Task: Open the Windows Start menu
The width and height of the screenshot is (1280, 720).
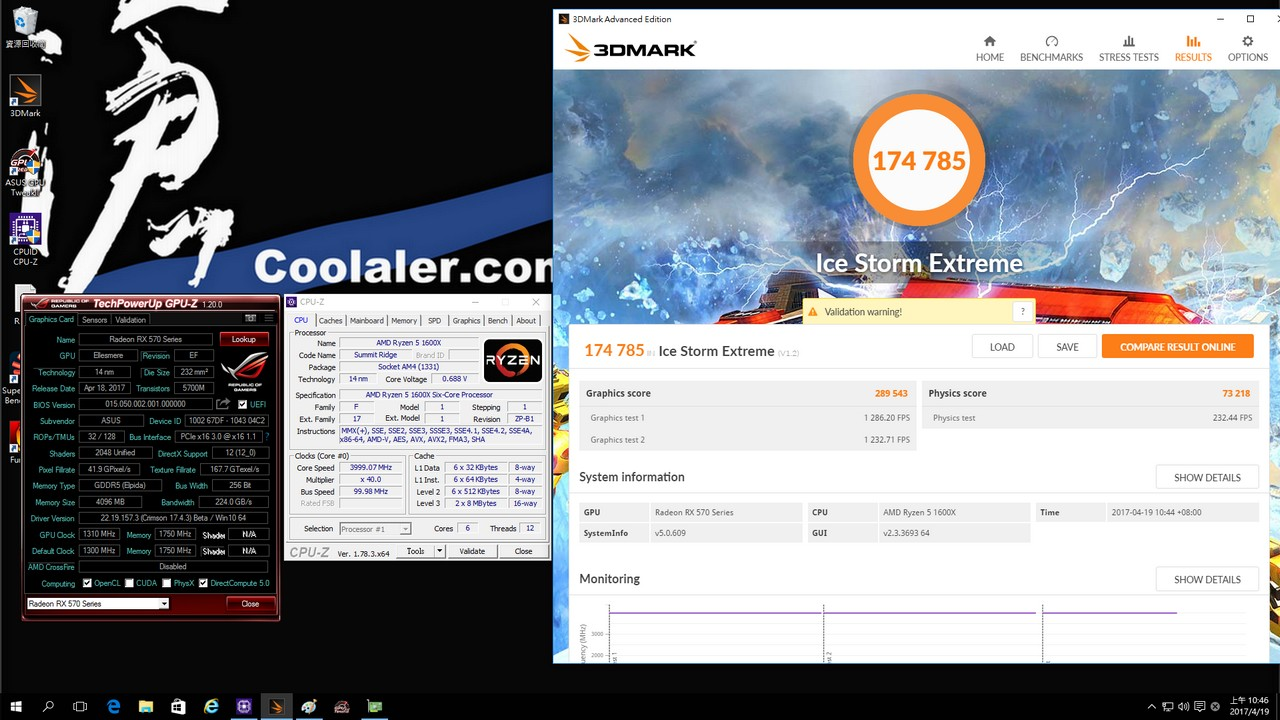Action: 17,706
